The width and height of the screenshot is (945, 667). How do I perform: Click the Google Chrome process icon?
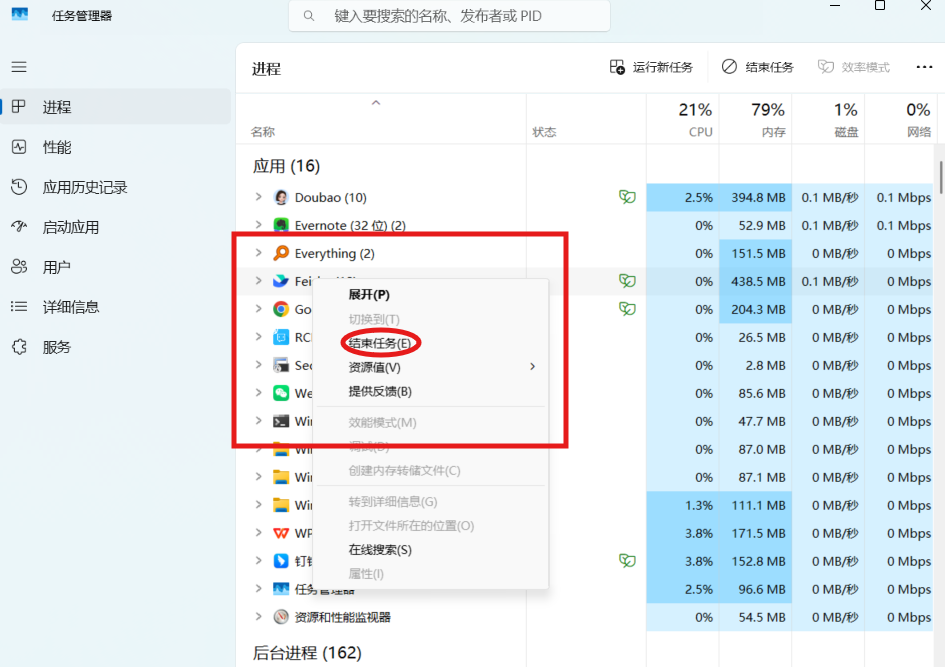[x=282, y=310]
